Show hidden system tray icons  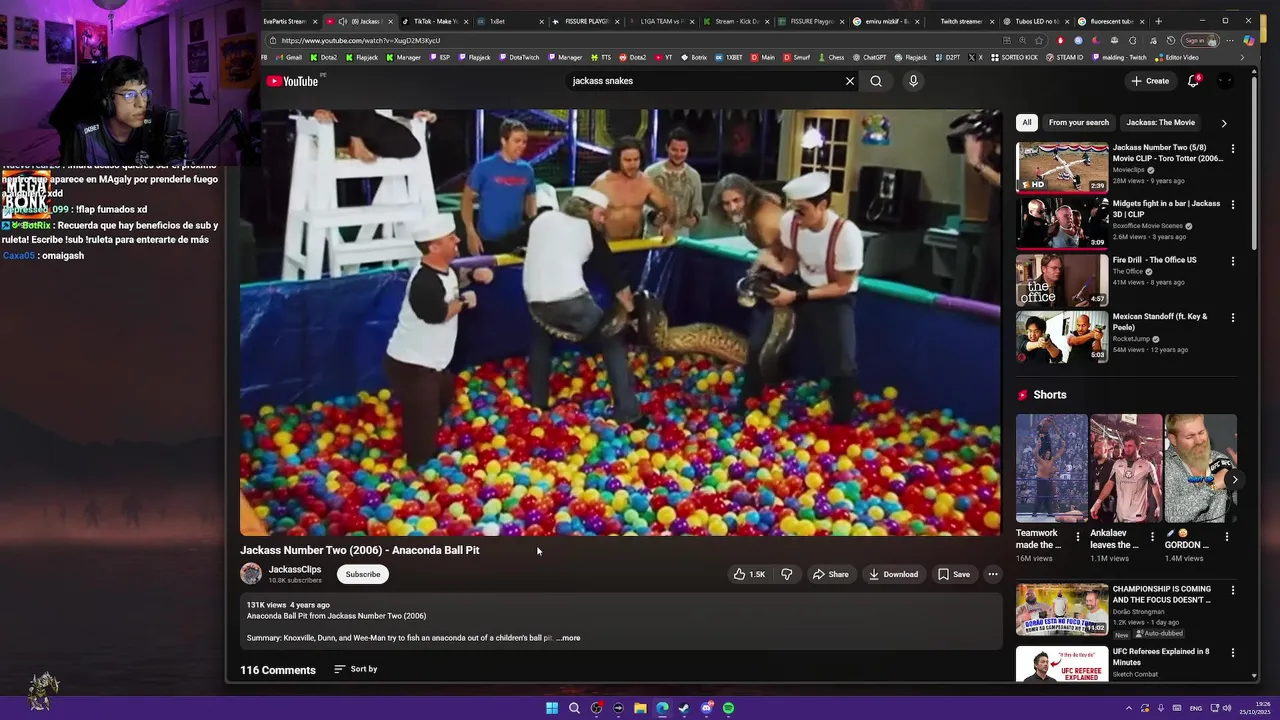click(1130, 708)
